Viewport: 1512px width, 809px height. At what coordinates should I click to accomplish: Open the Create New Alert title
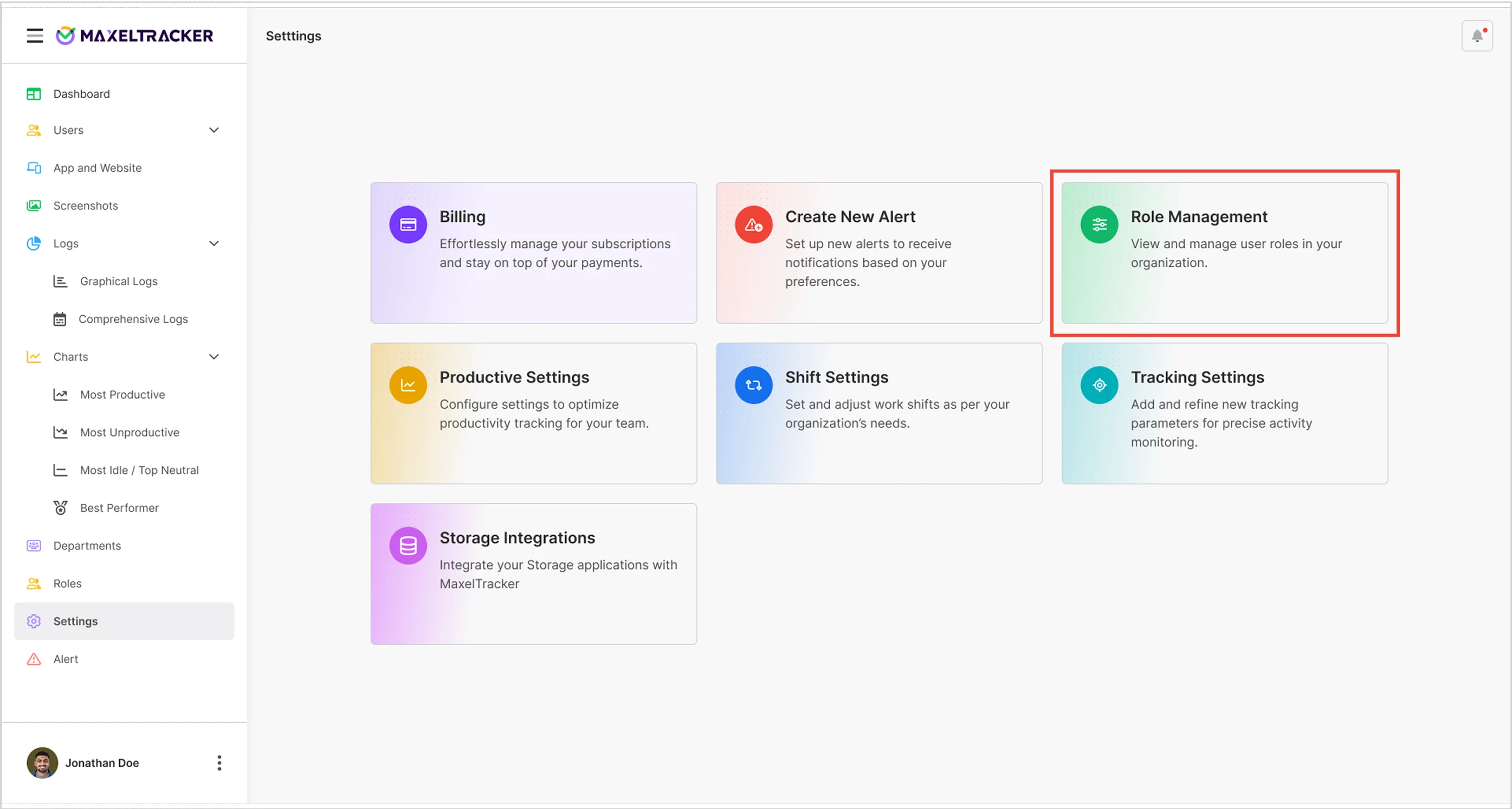coord(850,217)
